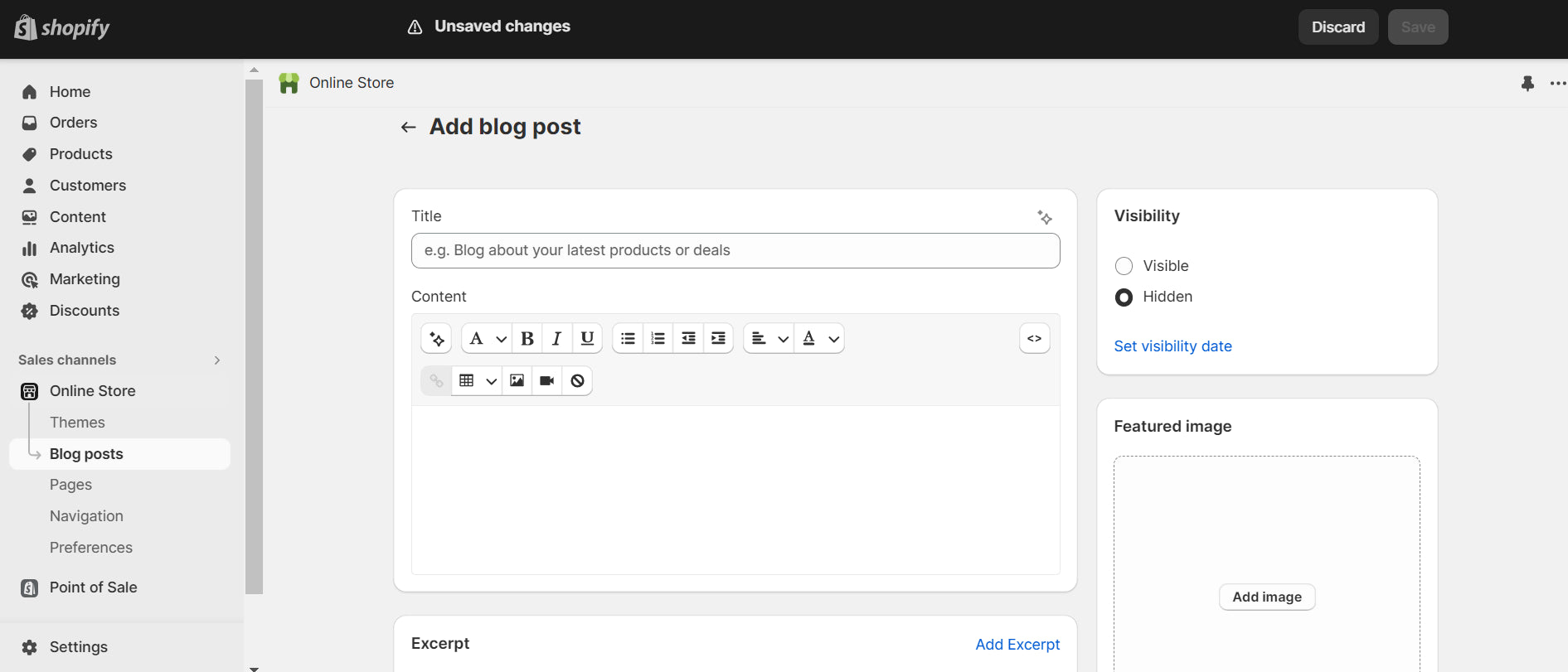Insert a numbered list

pyautogui.click(x=658, y=339)
